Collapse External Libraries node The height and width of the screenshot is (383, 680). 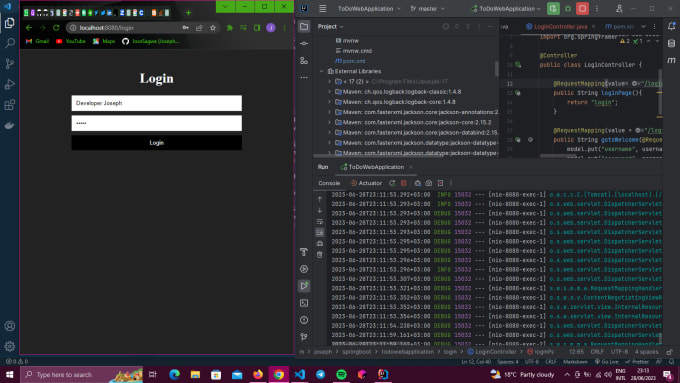tap(321, 71)
